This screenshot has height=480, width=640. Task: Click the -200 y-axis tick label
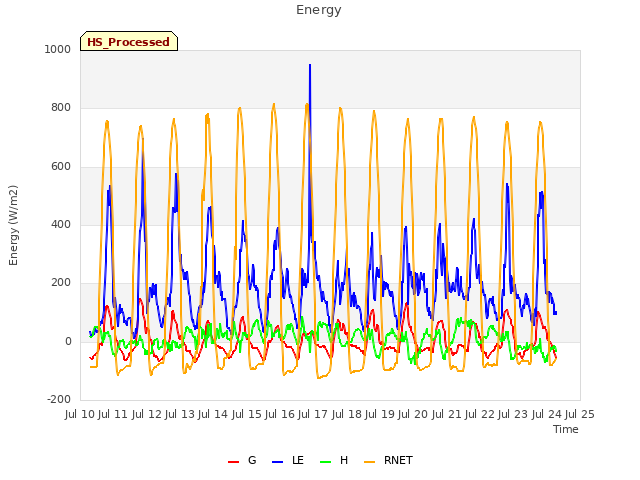[59, 400]
